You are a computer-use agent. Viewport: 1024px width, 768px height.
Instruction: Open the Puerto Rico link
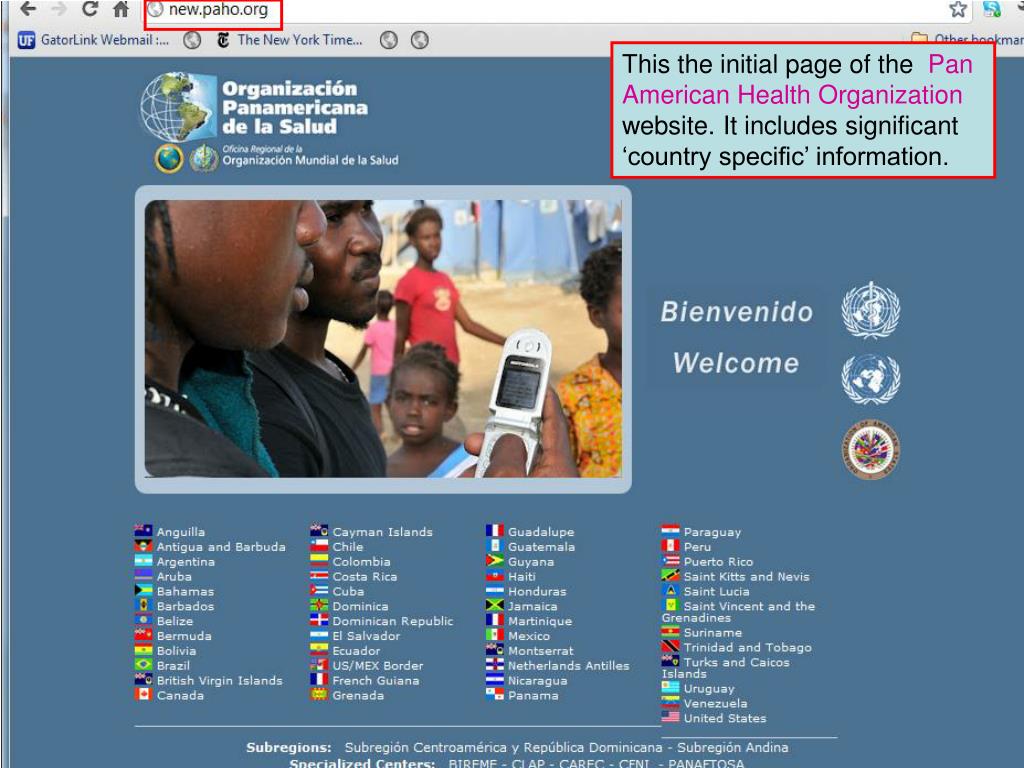[x=718, y=562]
